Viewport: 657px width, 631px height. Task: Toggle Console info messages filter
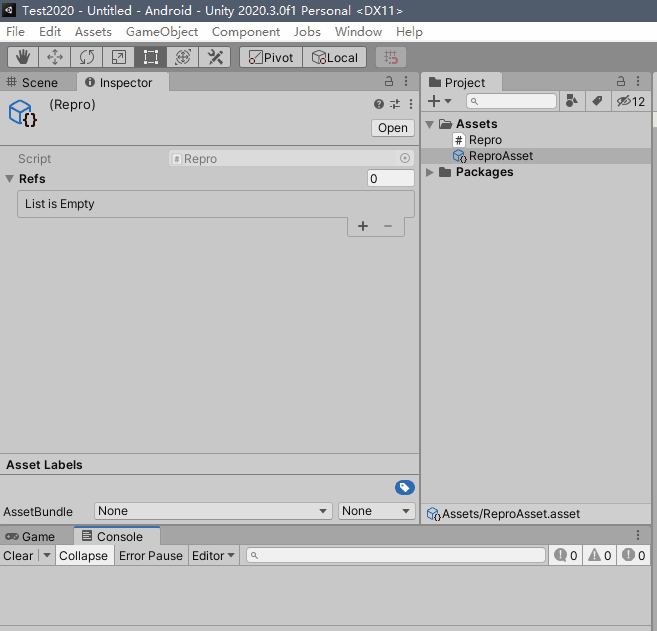pyautogui.click(x=565, y=556)
